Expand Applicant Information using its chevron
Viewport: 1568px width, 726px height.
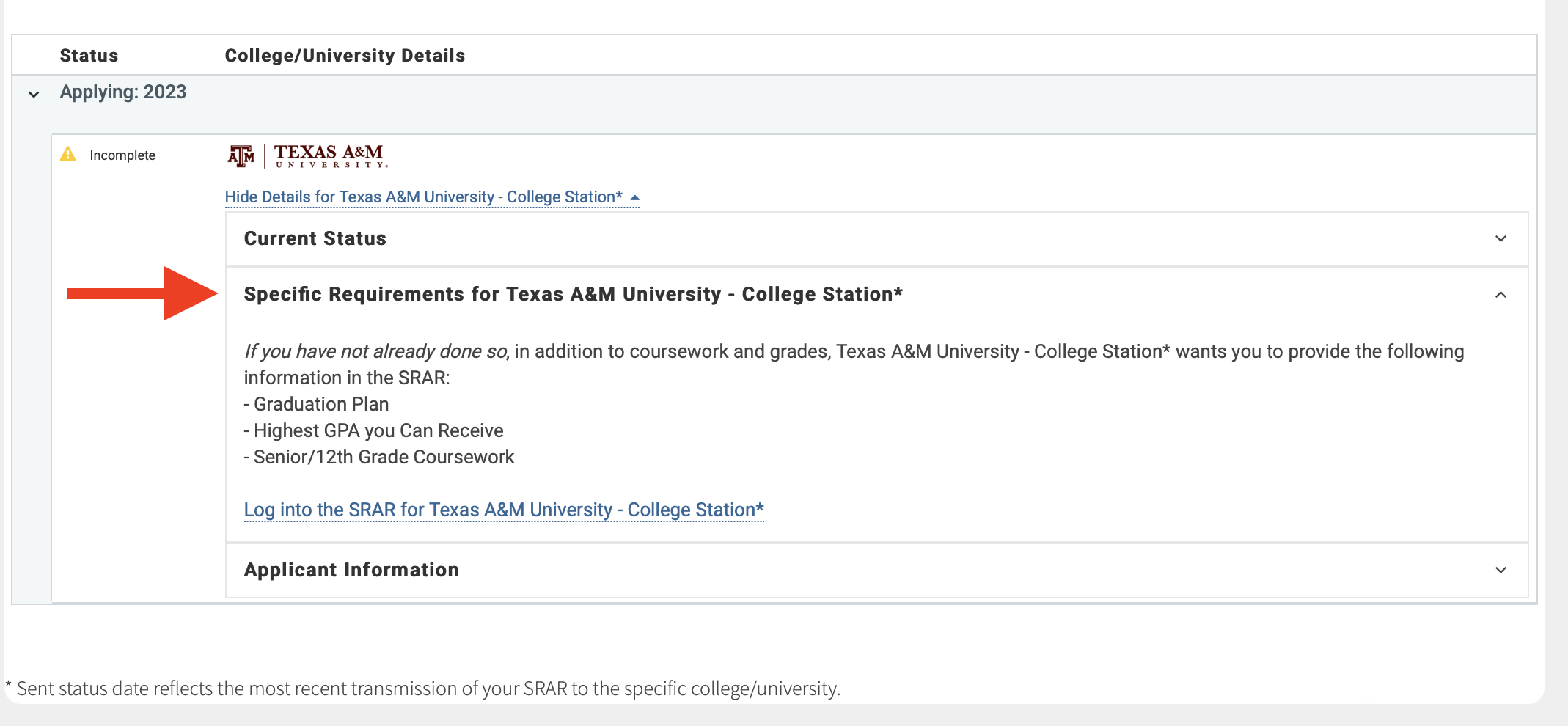click(1501, 571)
